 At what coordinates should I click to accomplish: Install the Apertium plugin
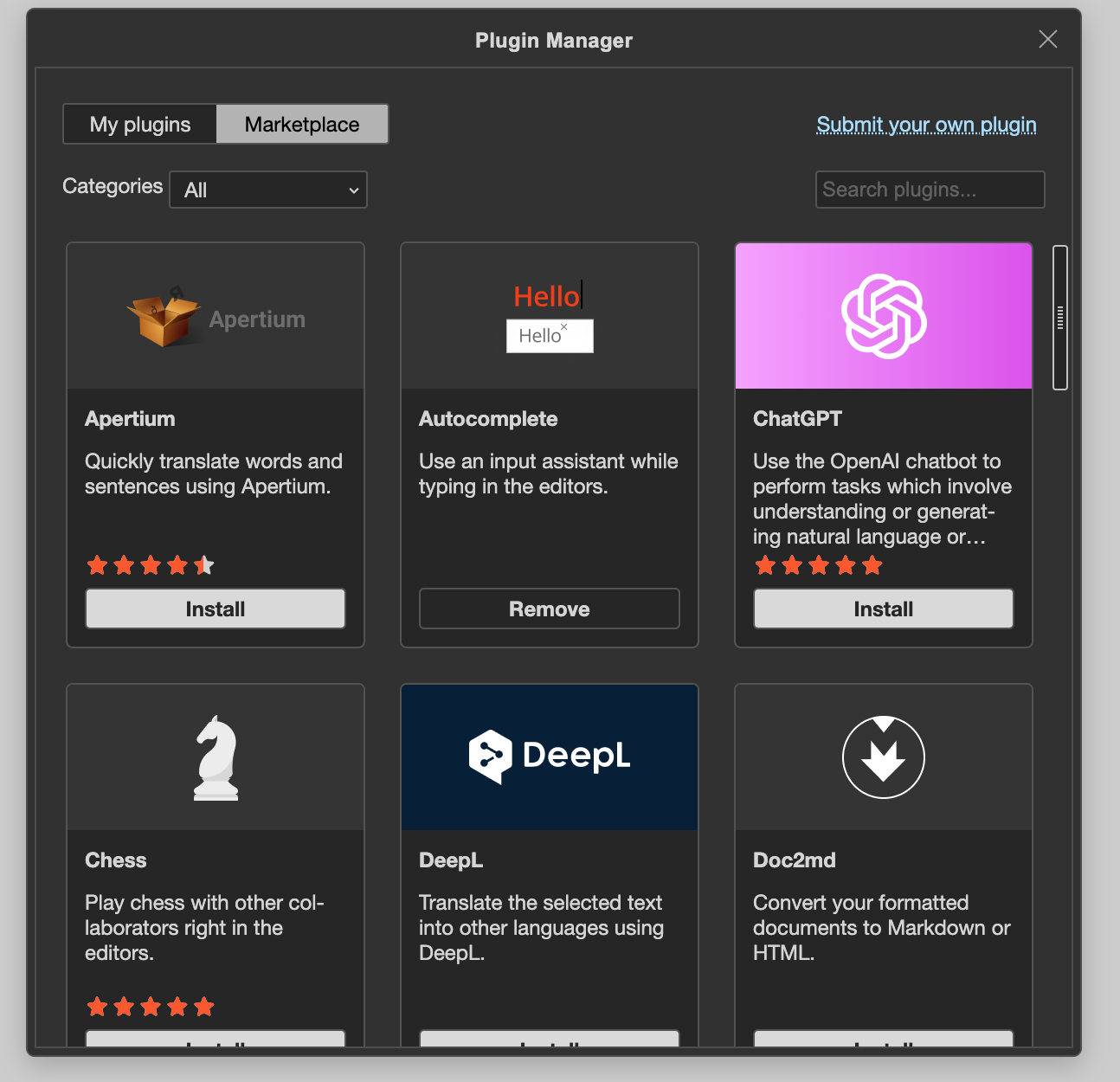[x=216, y=609]
